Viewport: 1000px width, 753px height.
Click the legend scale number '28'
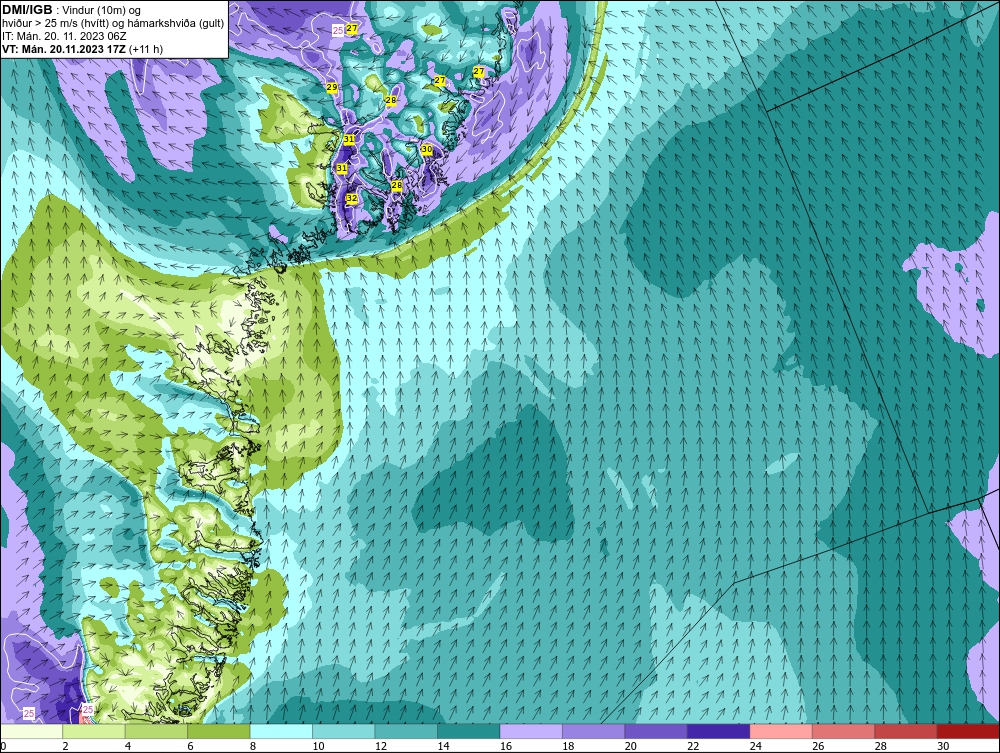[881, 746]
